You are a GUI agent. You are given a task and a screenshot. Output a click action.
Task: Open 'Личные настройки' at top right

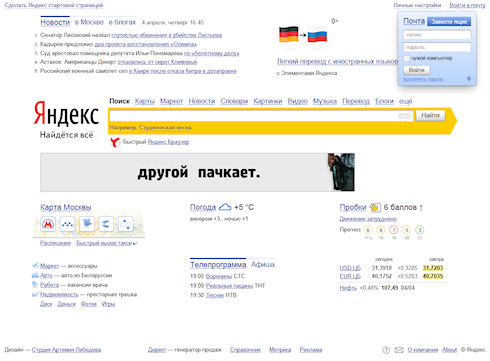pyautogui.click(x=417, y=5)
